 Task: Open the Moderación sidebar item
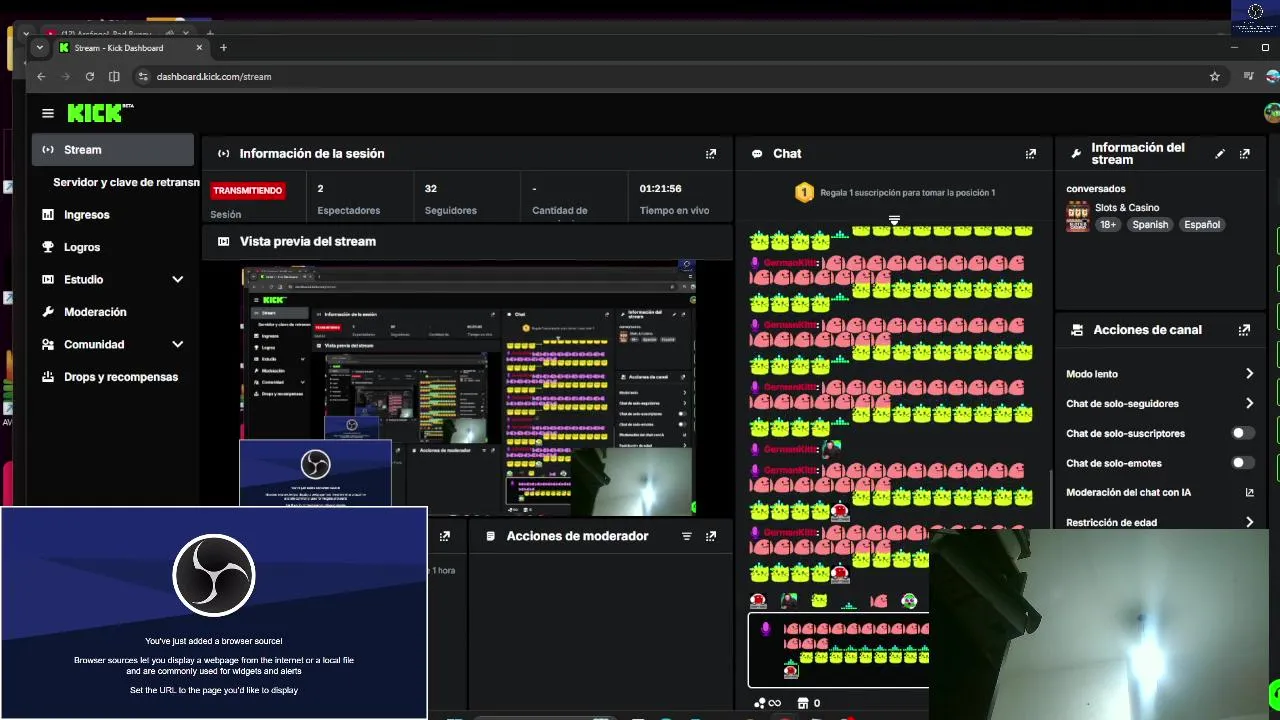95,312
